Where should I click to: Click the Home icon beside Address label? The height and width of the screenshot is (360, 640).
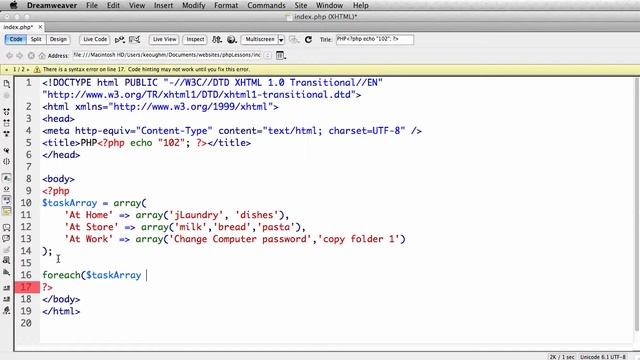coord(42,55)
